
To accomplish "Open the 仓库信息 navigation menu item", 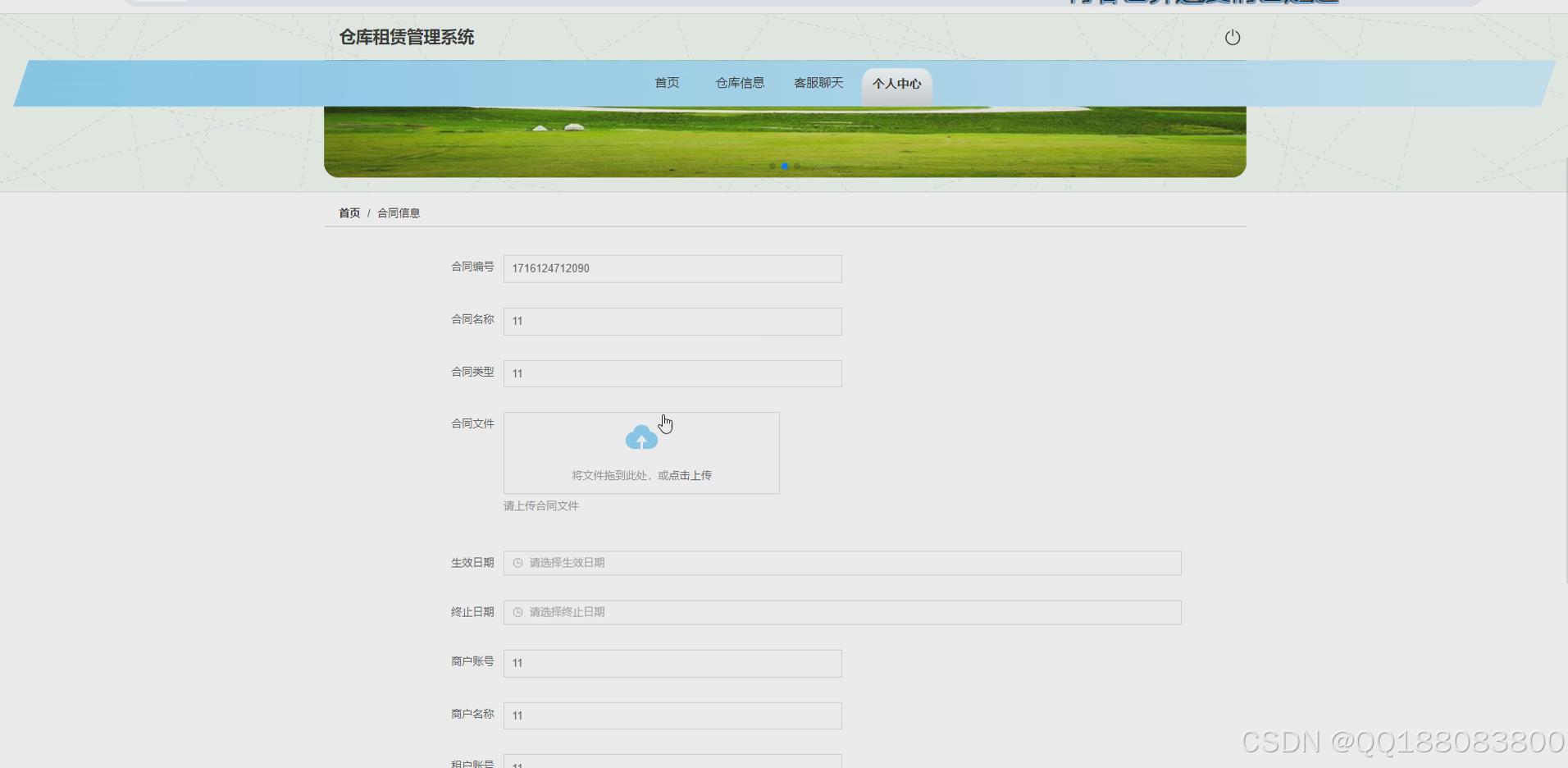I will tap(739, 82).
